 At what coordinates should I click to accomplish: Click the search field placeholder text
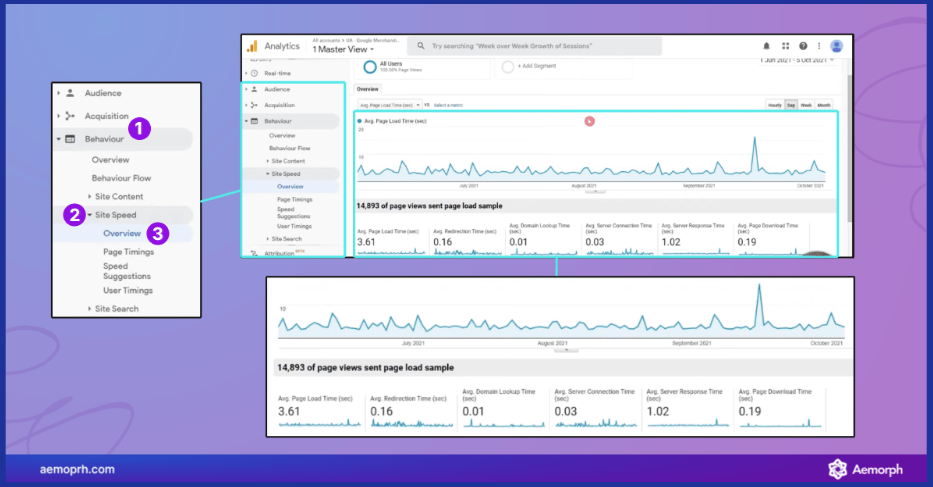(x=512, y=46)
